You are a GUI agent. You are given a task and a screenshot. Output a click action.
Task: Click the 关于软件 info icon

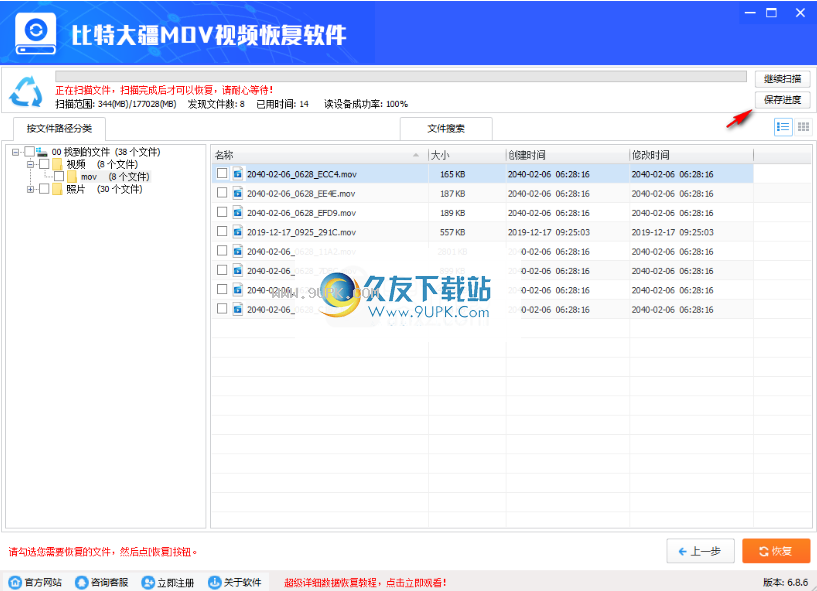pyautogui.click(x=215, y=582)
